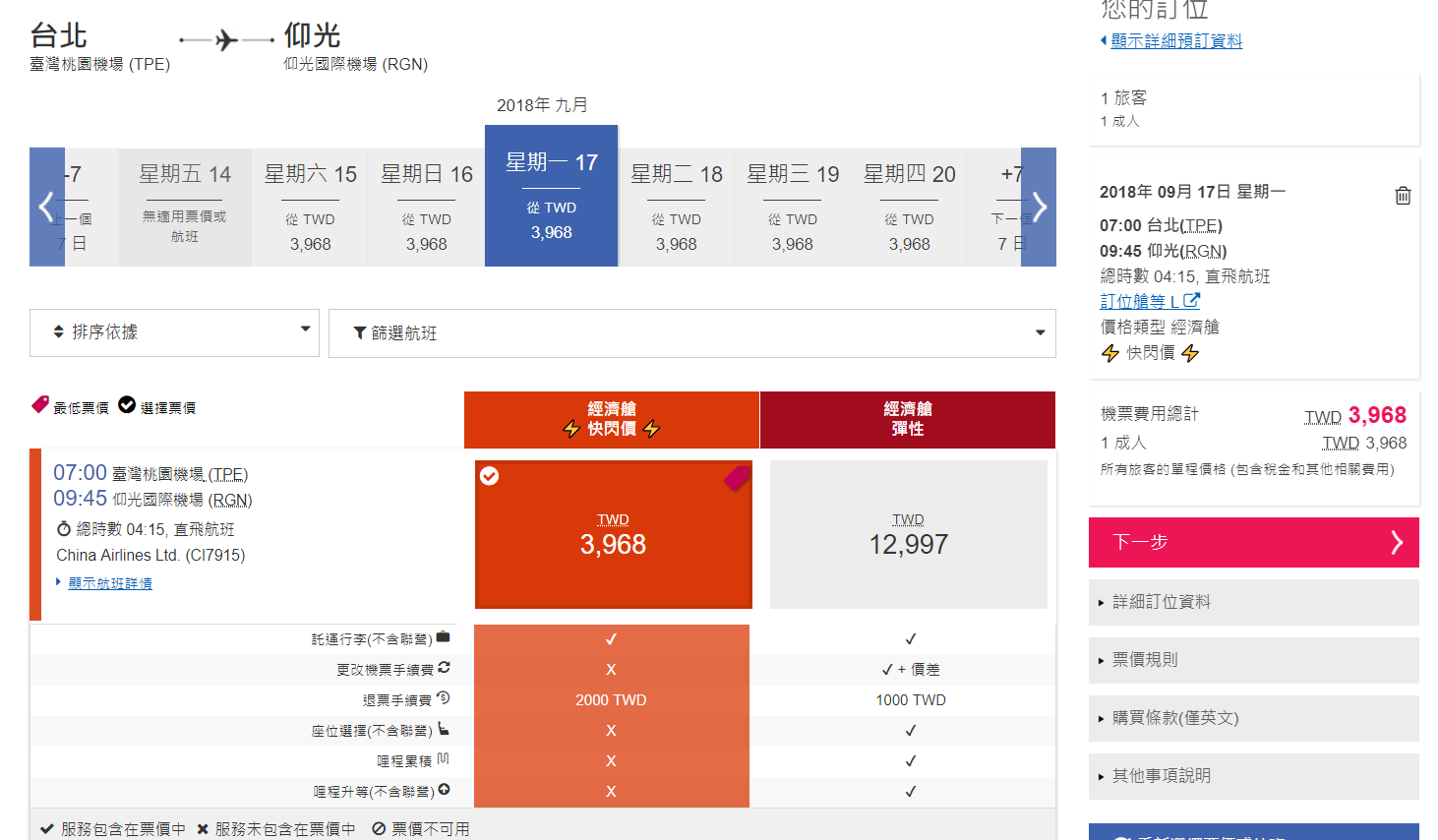Click the external link icon beside 訂位艙等 L
Screen dimensions: 1438x840
[x=1192, y=301]
